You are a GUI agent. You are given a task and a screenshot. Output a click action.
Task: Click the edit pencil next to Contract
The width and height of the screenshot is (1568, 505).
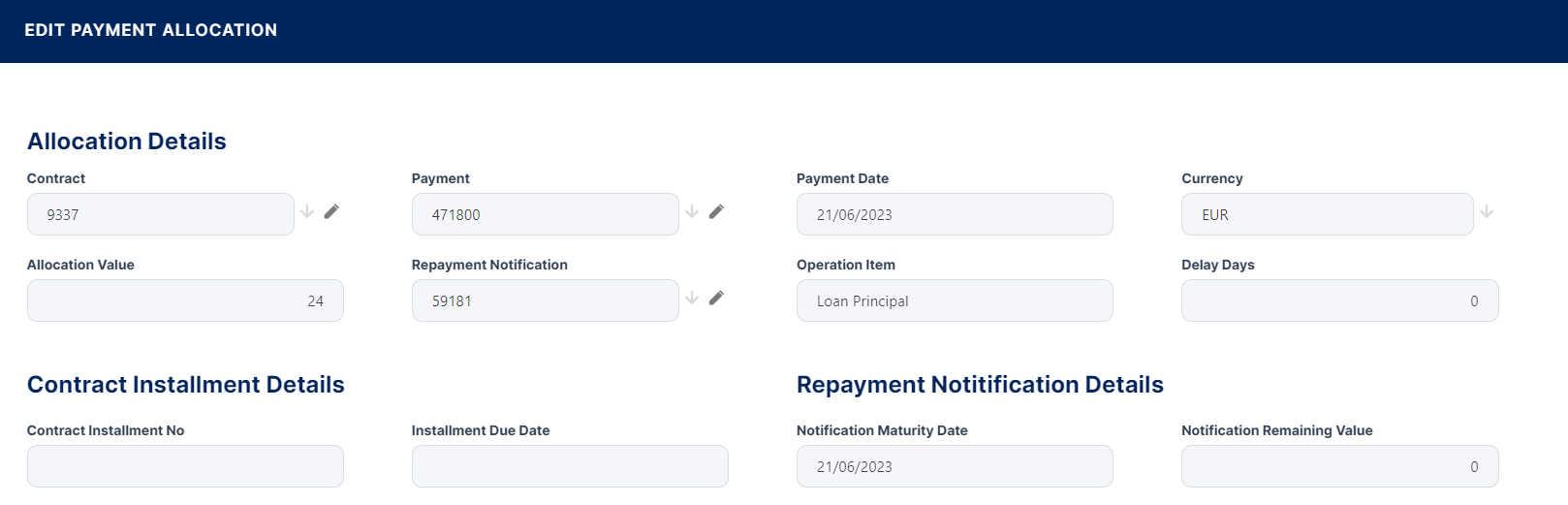[331, 211]
